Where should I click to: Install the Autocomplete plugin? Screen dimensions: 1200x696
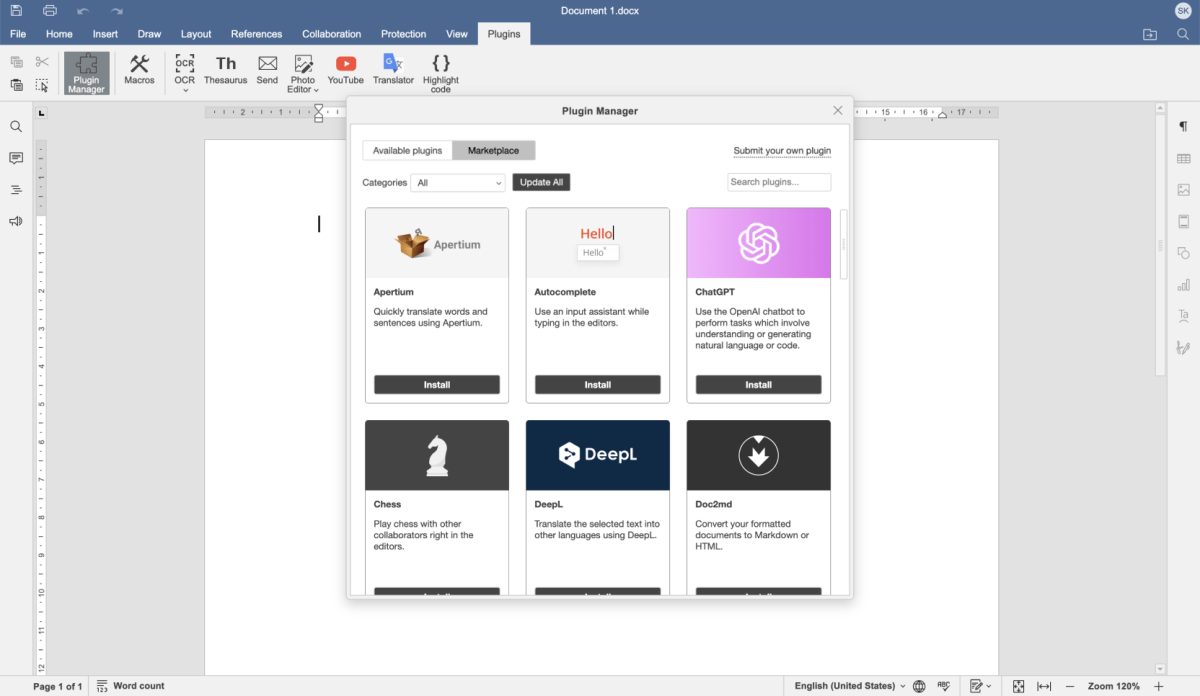598,385
